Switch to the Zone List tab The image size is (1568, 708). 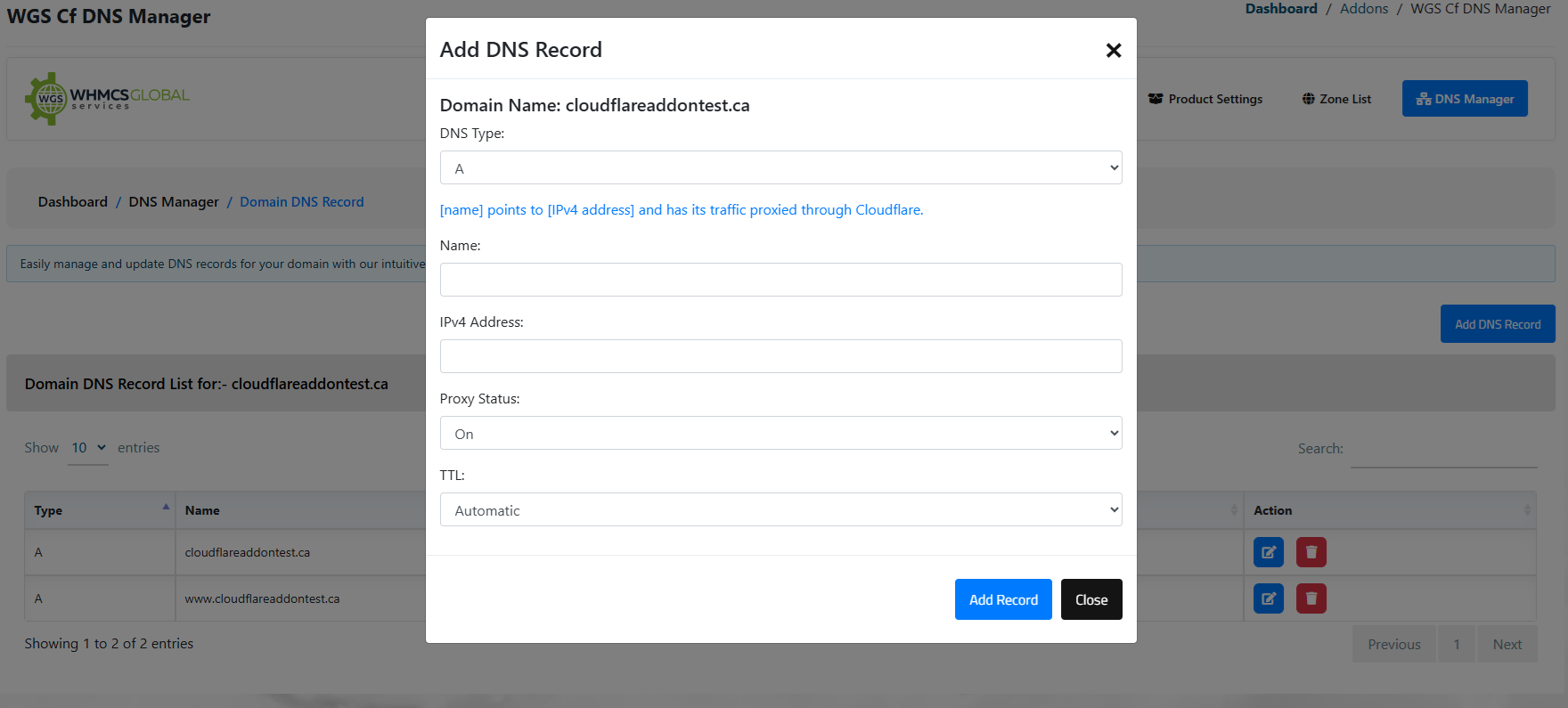(x=1336, y=99)
